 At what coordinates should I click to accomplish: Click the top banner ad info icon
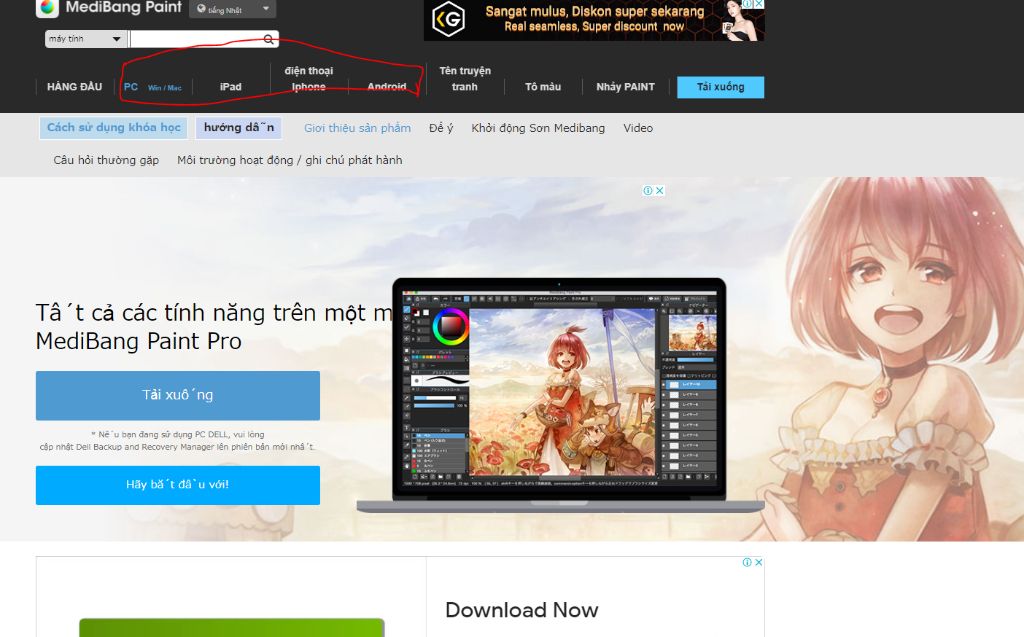point(748,4)
